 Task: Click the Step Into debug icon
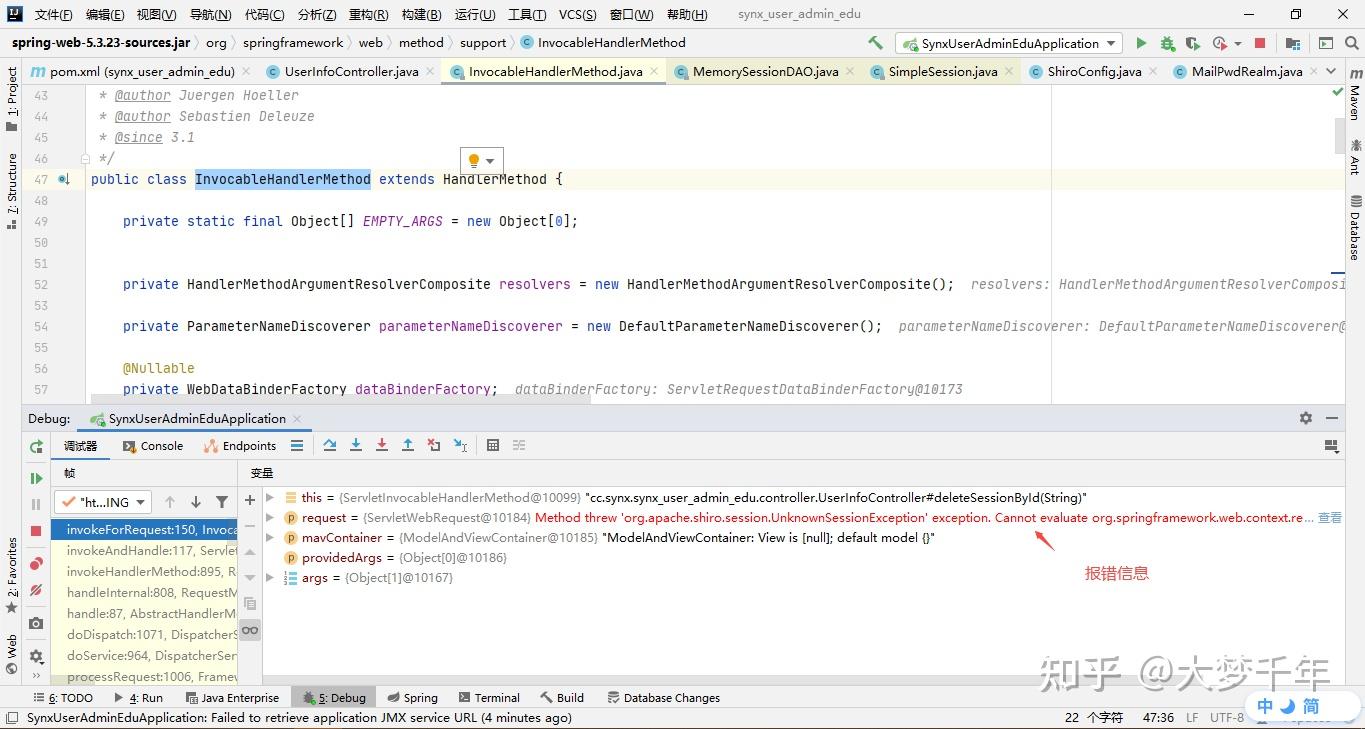coord(355,445)
